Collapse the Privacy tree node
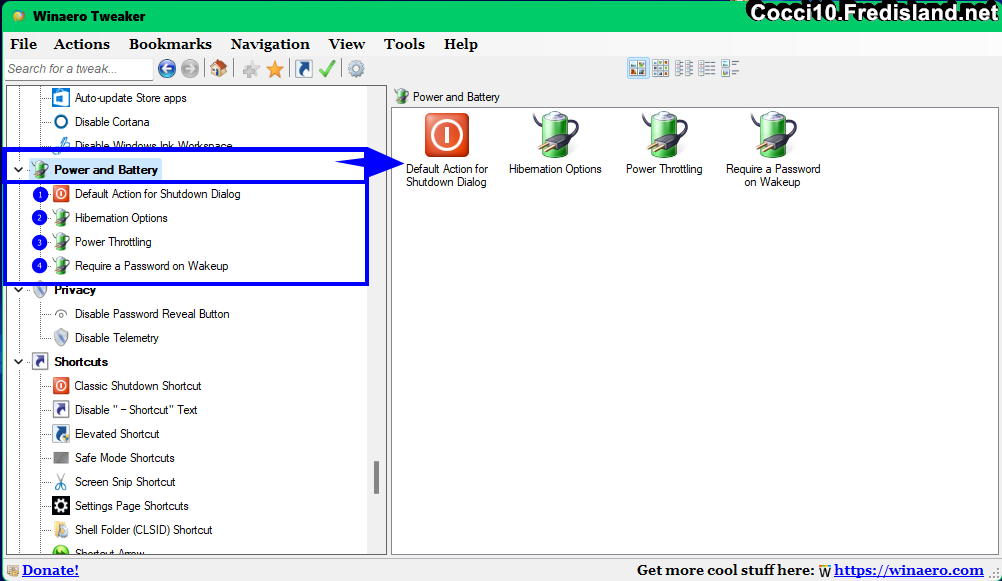 tap(19, 290)
